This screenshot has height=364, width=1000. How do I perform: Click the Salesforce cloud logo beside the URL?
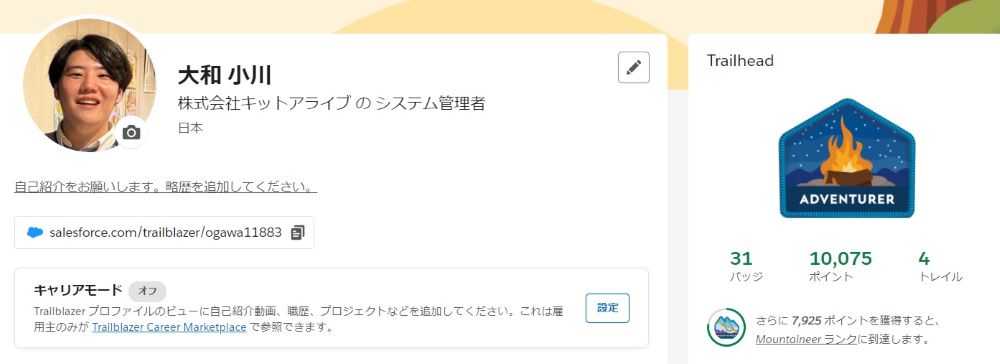tap(35, 233)
